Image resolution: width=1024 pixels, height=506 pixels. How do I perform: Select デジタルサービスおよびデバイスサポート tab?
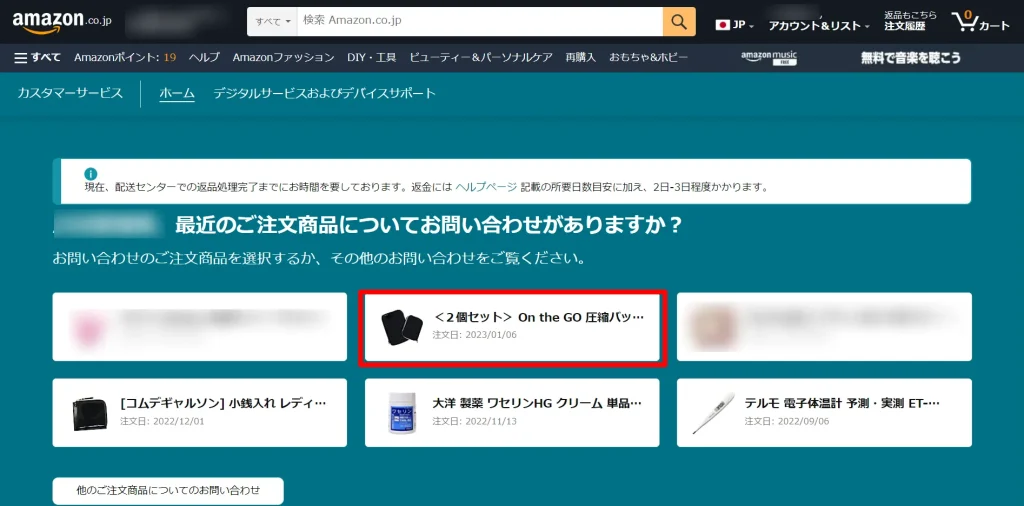tap(324, 93)
